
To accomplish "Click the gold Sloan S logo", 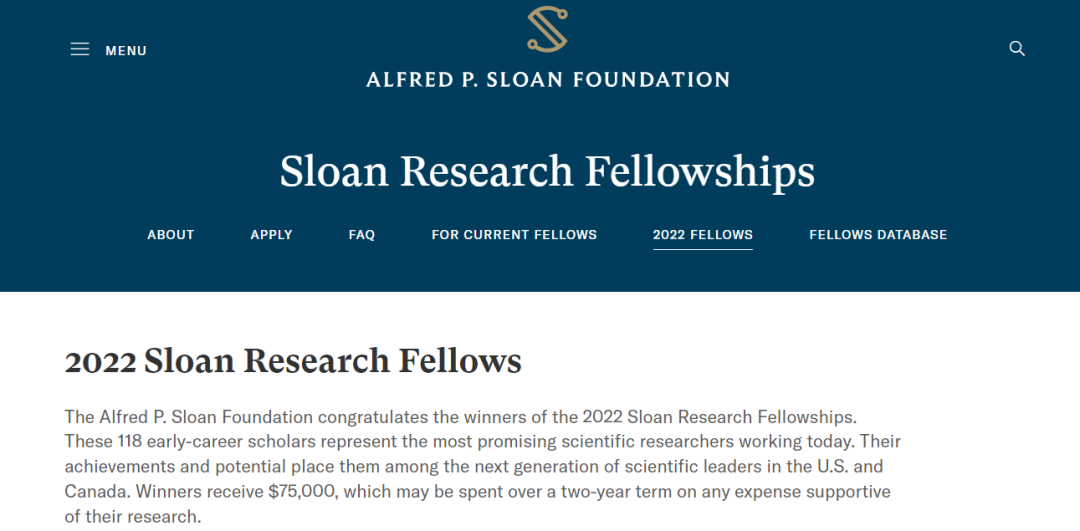I will point(547,29).
